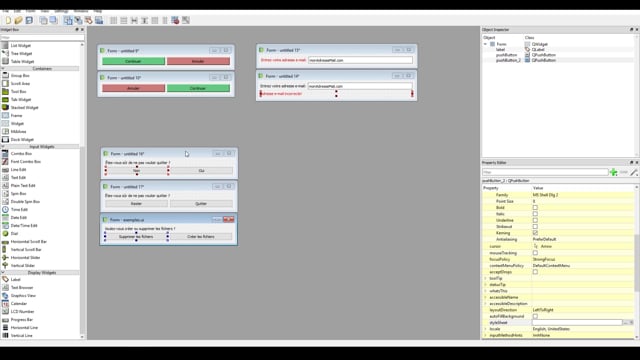The image size is (640, 360).
Task: Expand the locale property row
Action: point(486,329)
